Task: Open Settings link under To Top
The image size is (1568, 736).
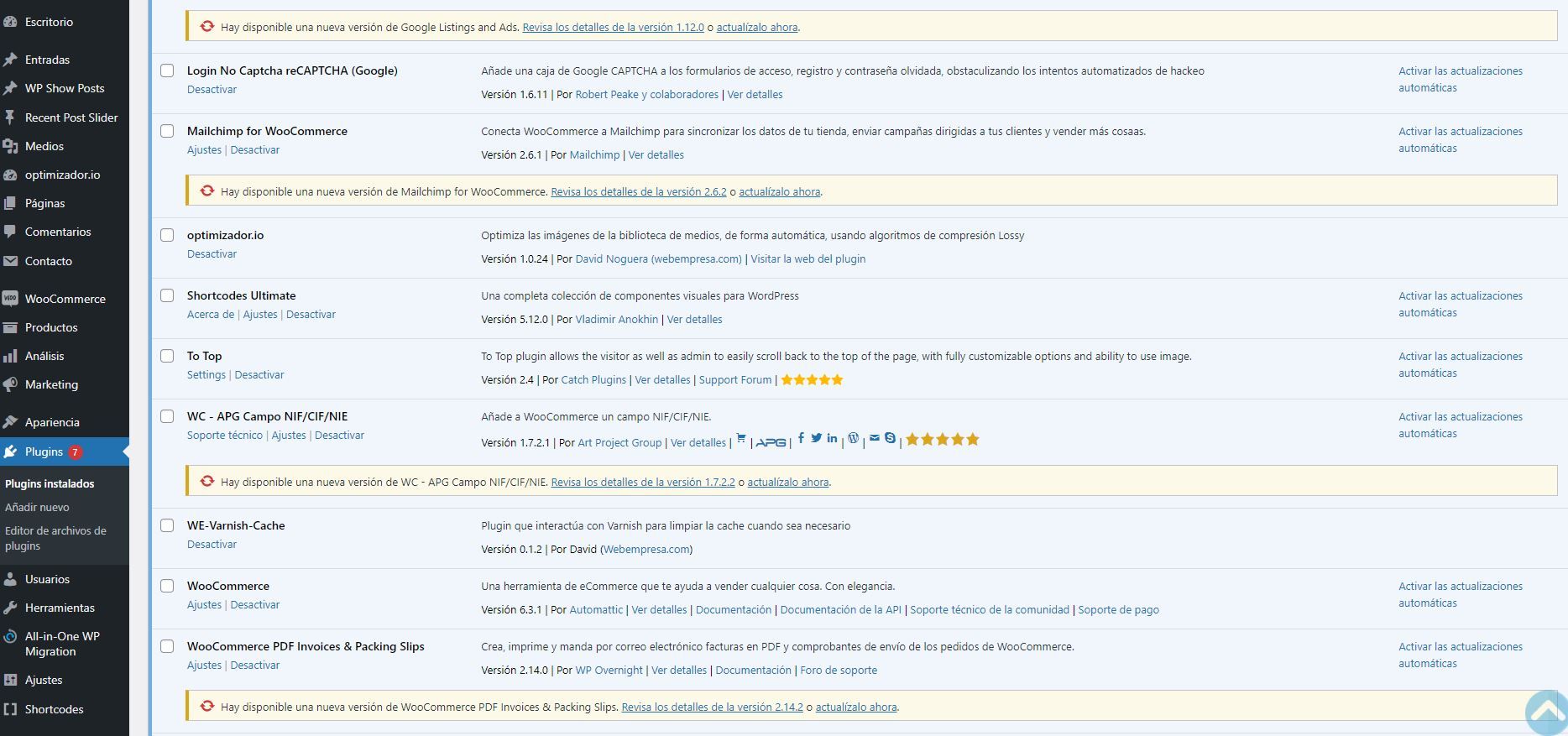Action: tap(206, 374)
